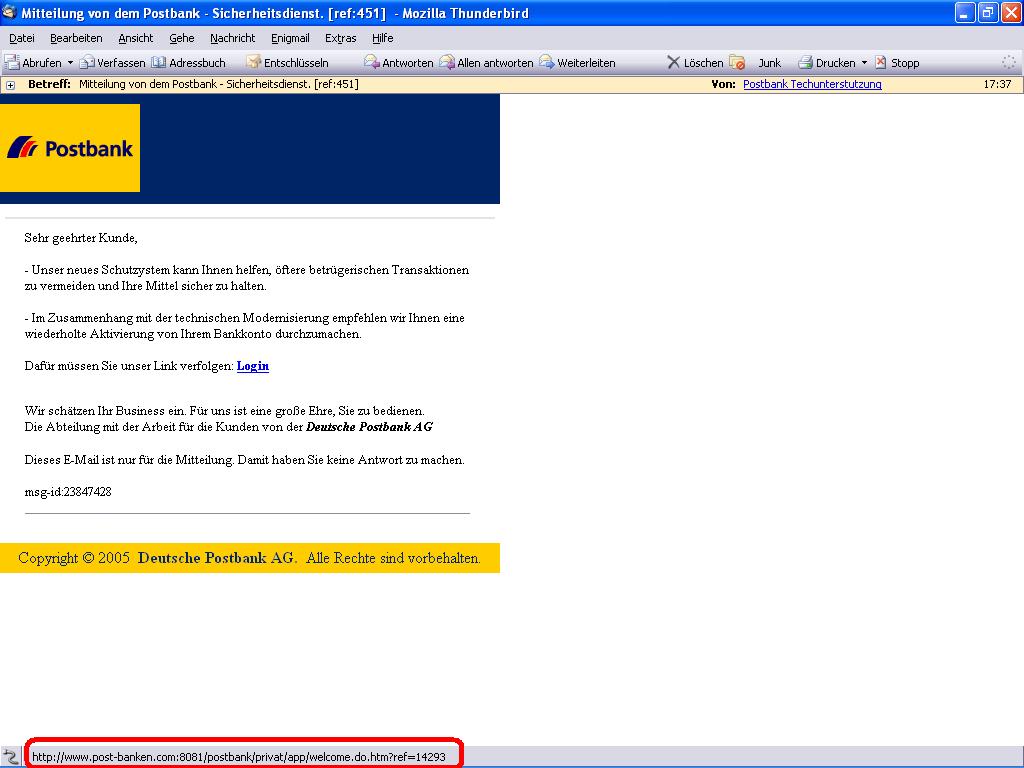Click the Antworten reply button
This screenshot has height=768, width=1024.
(398, 63)
